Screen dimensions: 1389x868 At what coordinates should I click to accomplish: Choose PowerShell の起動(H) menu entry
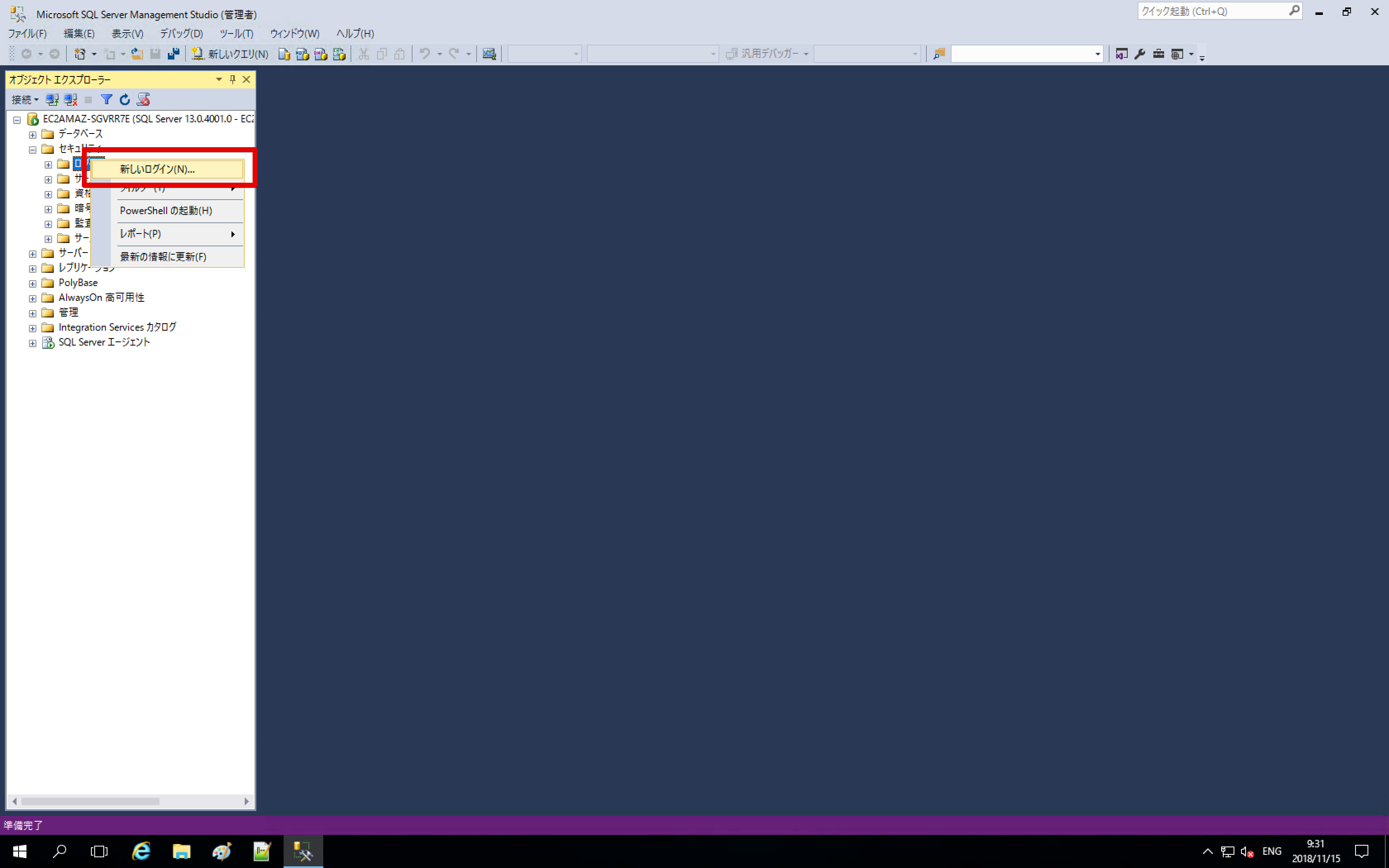pyautogui.click(x=166, y=211)
